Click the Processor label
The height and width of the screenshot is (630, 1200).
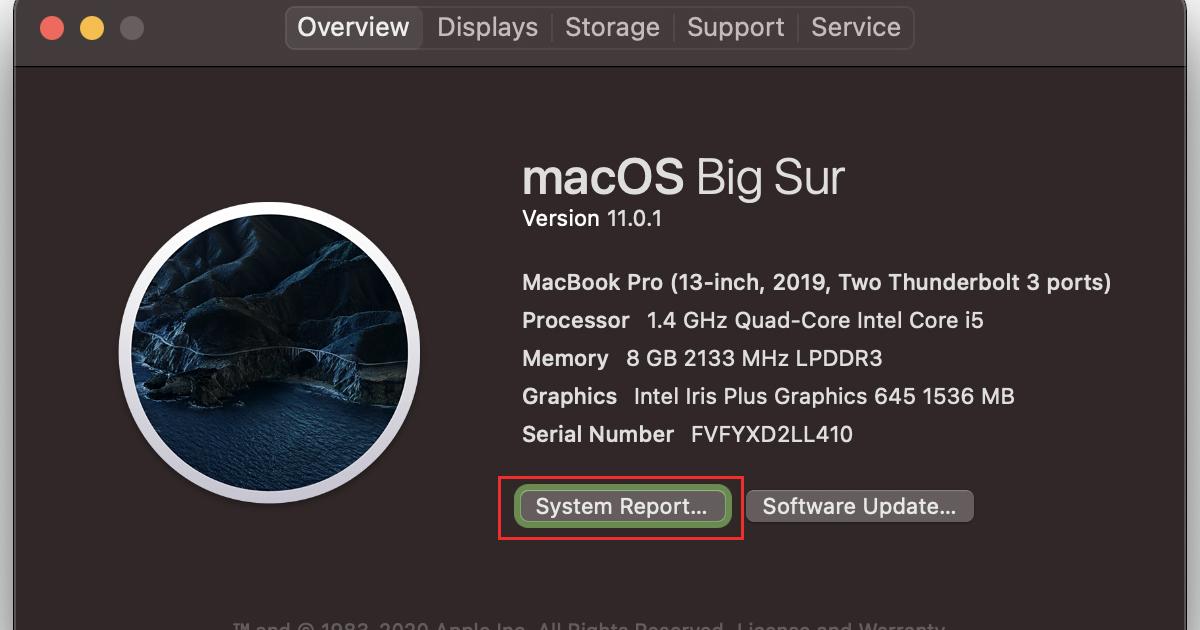coord(576,321)
